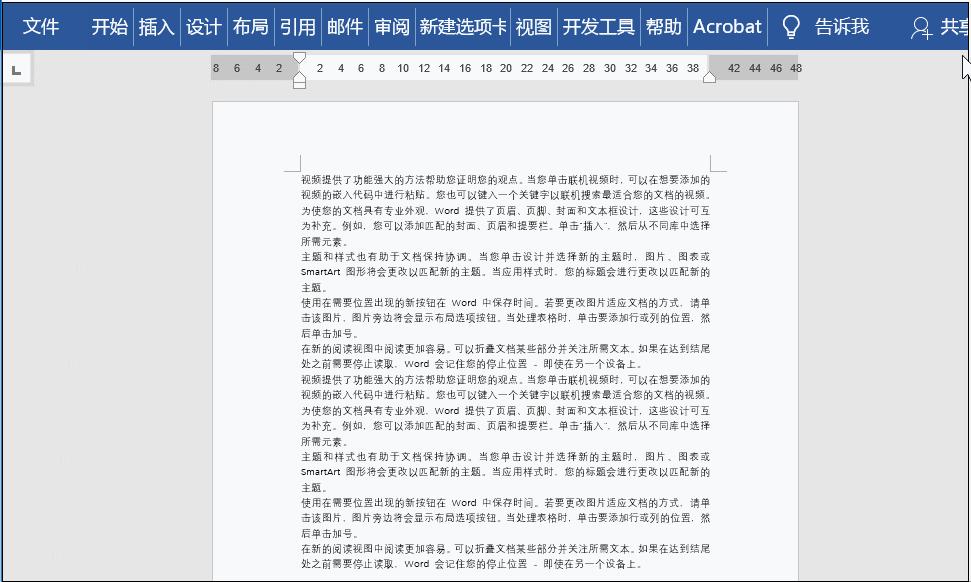This screenshot has height=582, width=971.
Task: Open the 插入 (Insert) tab
Action: click(158, 27)
